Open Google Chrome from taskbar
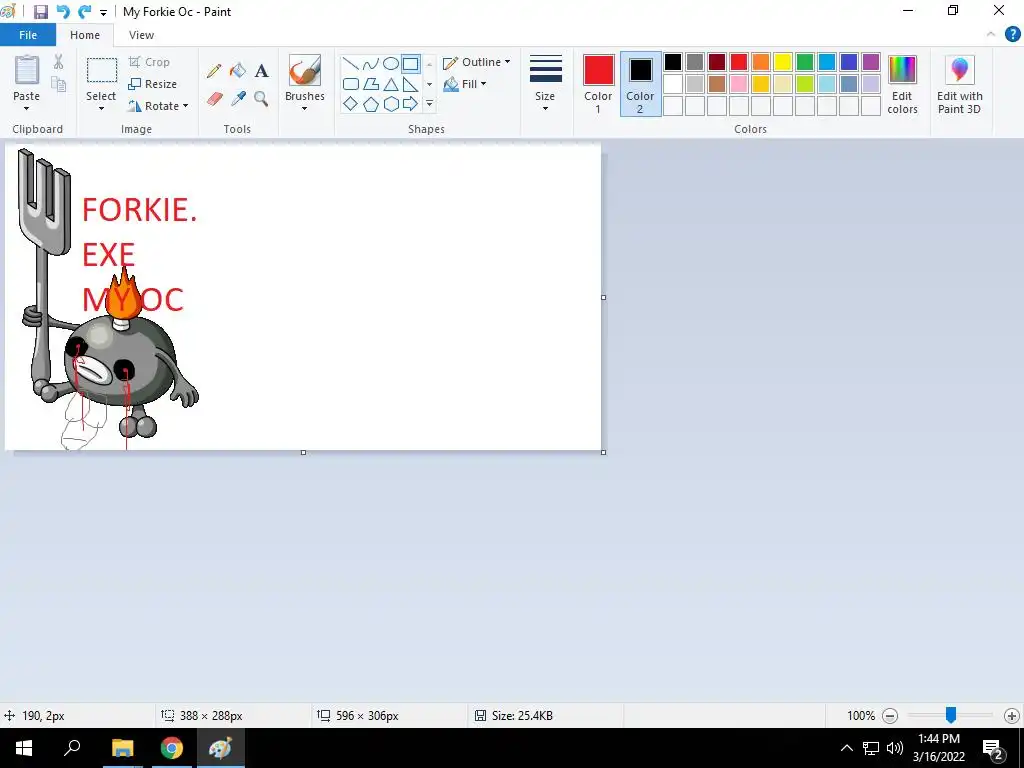This screenshot has width=1024, height=768. point(172,748)
